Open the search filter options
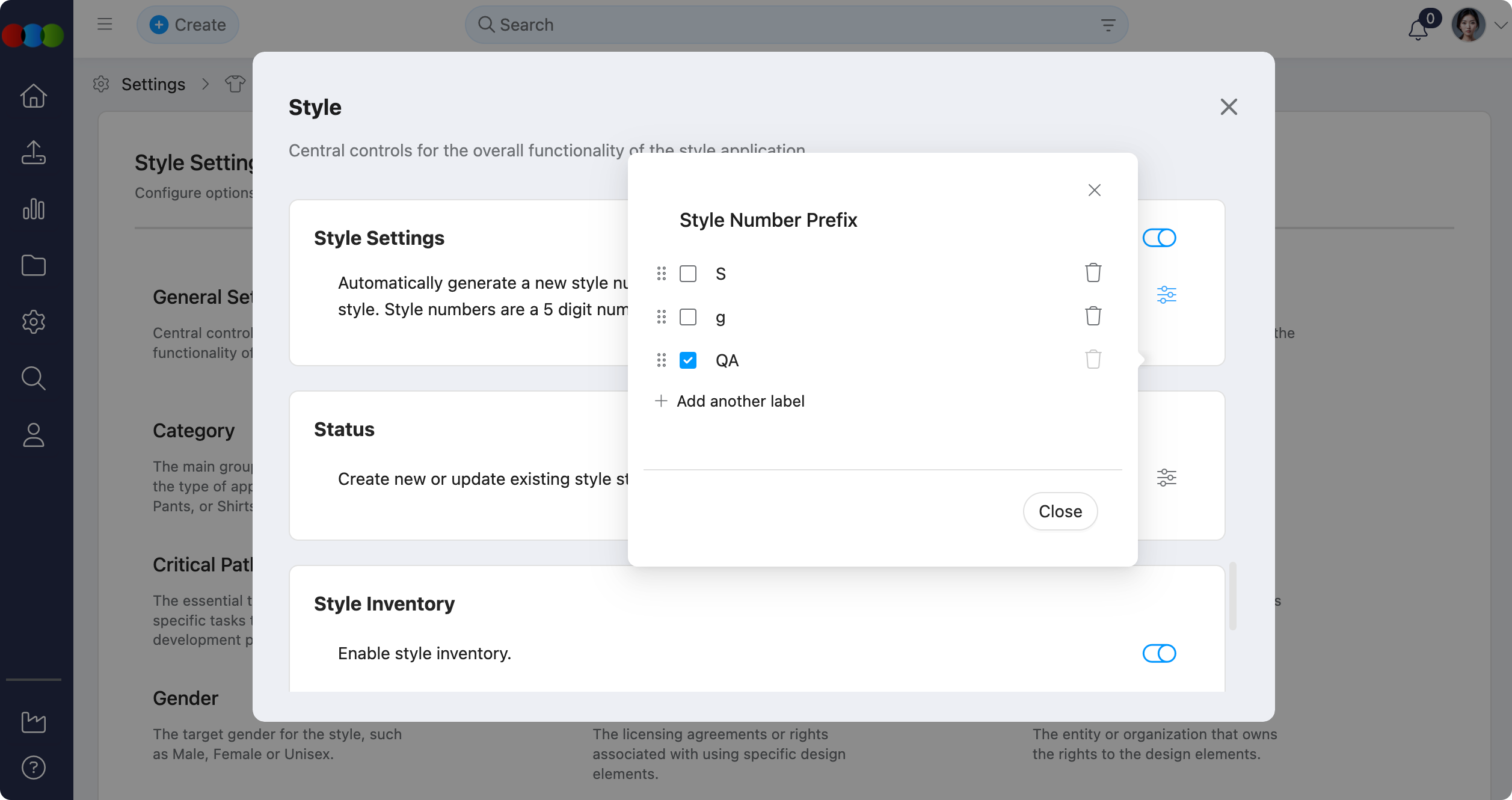Screen dimensions: 1512x800 (1108, 25)
